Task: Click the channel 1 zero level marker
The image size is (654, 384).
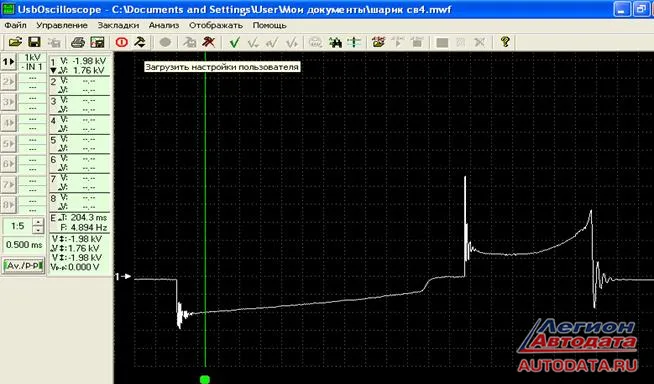Action: pyautogui.click(x=123, y=276)
